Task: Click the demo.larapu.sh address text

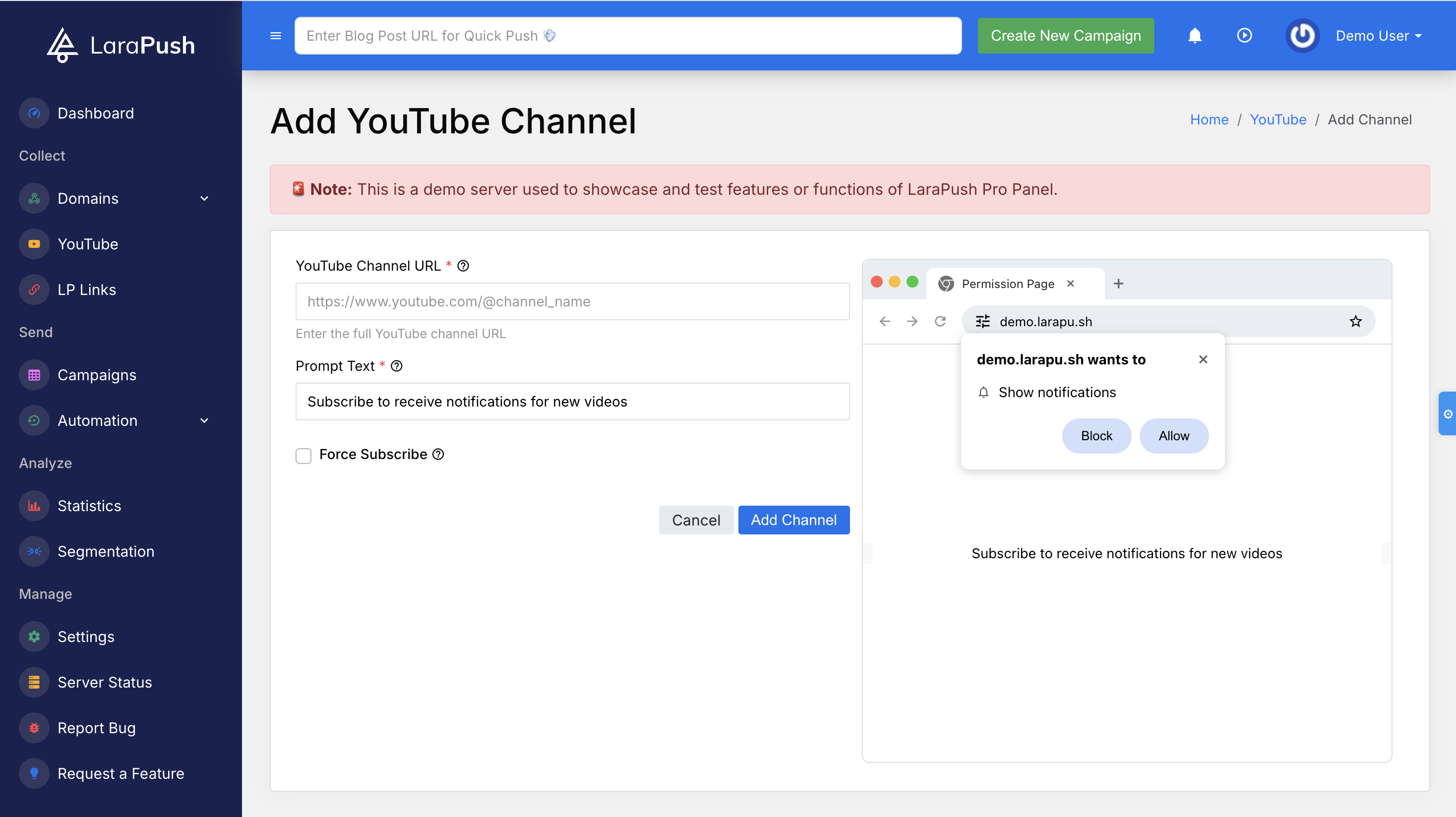Action: [1046, 321]
